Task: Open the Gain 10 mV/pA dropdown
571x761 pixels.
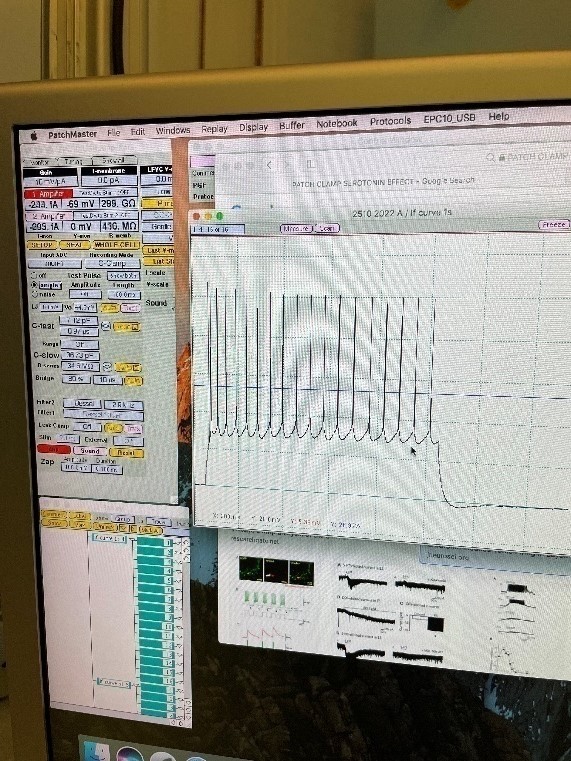Action: 50,182
